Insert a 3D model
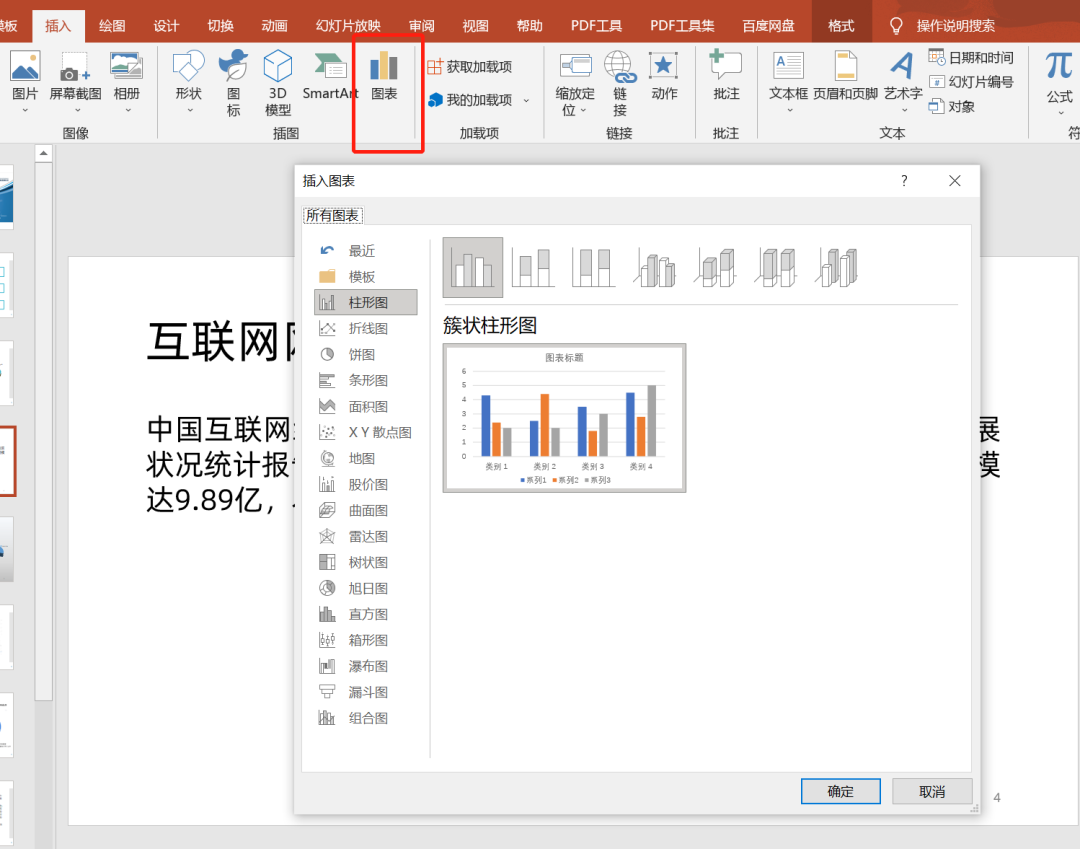Image resolution: width=1080 pixels, height=849 pixels. click(x=278, y=83)
